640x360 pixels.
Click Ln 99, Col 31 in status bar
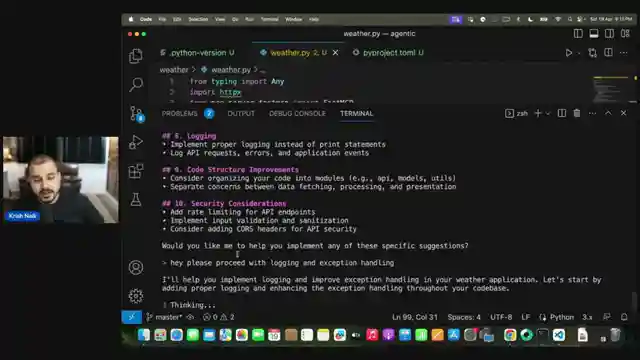415,317
